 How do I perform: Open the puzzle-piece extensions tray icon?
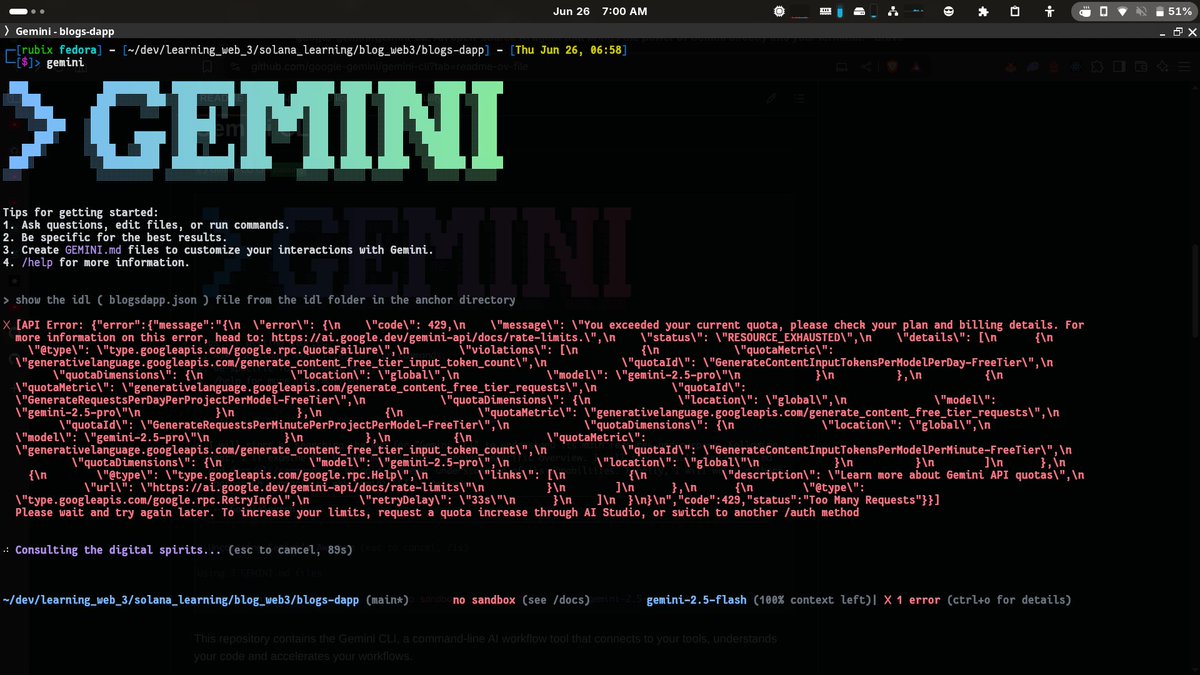[982, 11]
